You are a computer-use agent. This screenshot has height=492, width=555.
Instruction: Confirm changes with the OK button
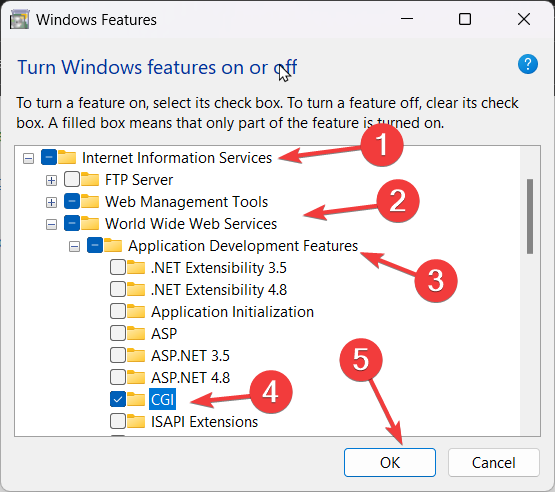(390, 462)
